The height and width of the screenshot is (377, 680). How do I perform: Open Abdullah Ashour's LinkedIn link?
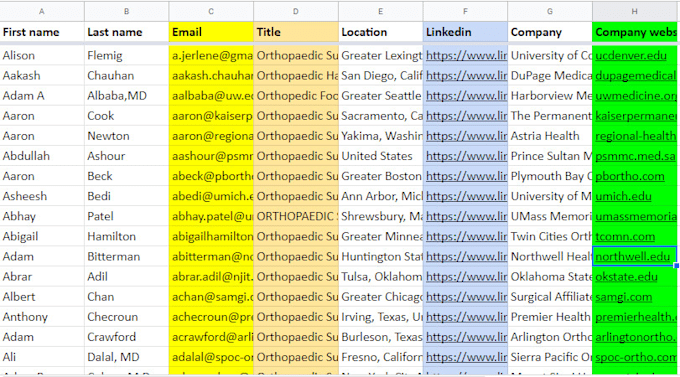click(466, 156)
